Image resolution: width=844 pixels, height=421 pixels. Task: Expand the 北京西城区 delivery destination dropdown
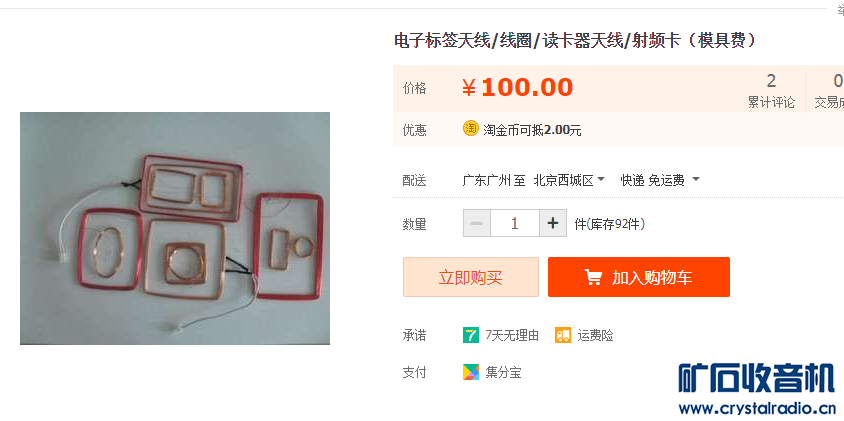click(569, 180)
